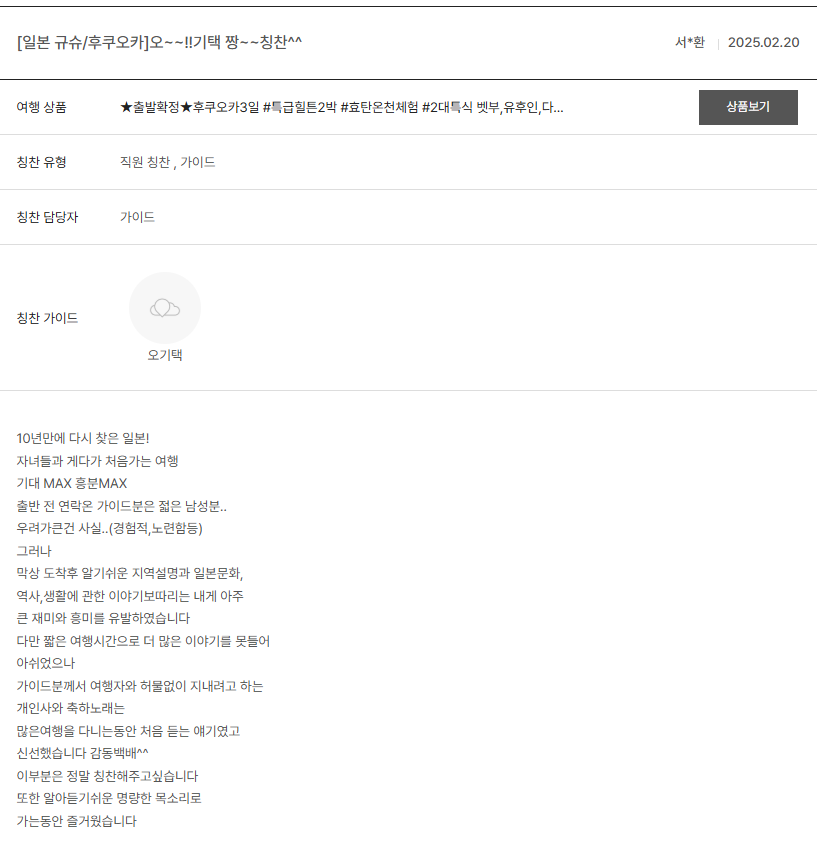Image resolution: width=817 pixels, height=847 pixels.
Task: Click the line 개인사와 축하노래는
Action: pos(71,708)
